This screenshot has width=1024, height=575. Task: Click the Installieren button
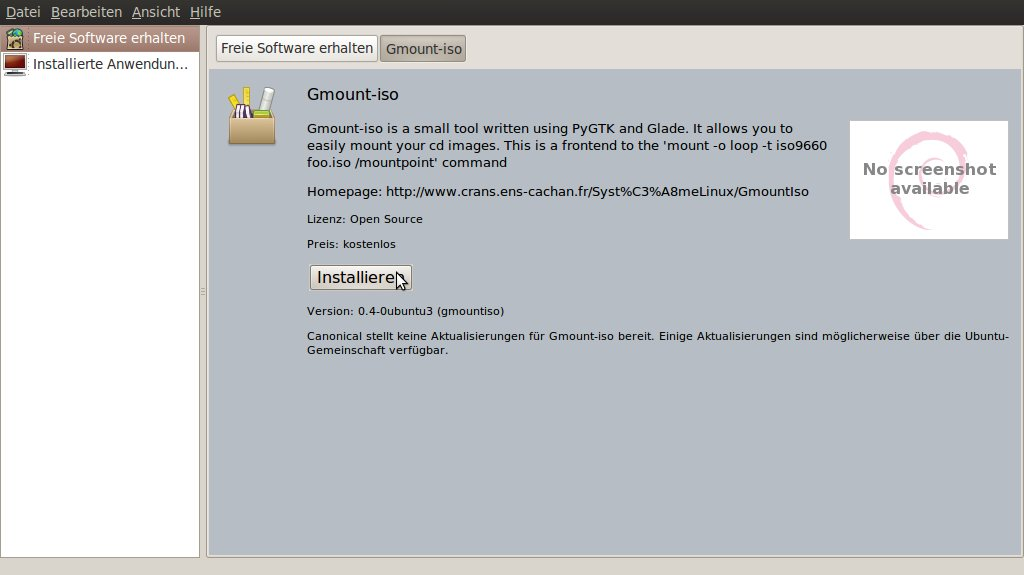(360, 277)
